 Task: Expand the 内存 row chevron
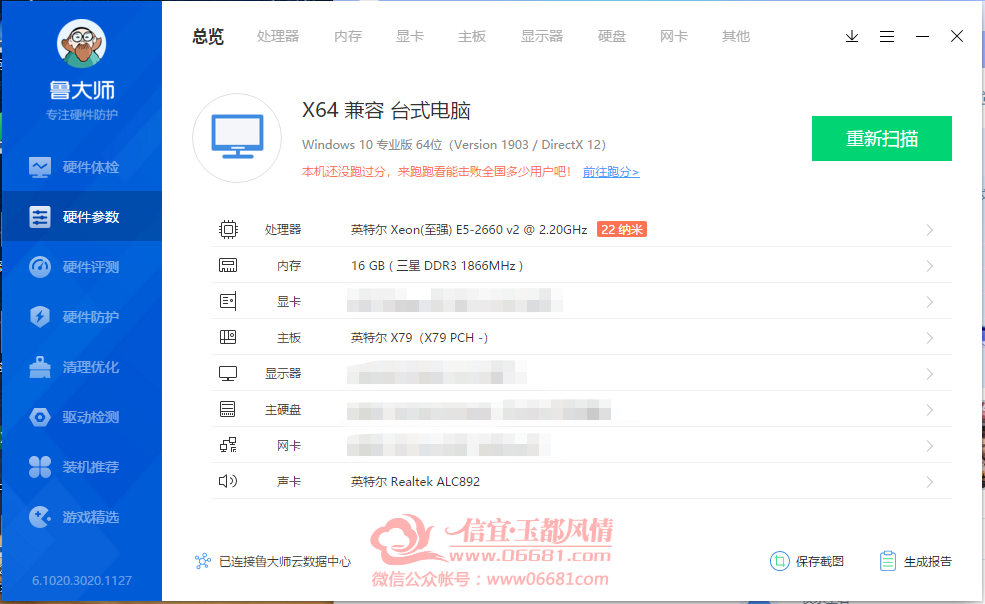[930, 266]
